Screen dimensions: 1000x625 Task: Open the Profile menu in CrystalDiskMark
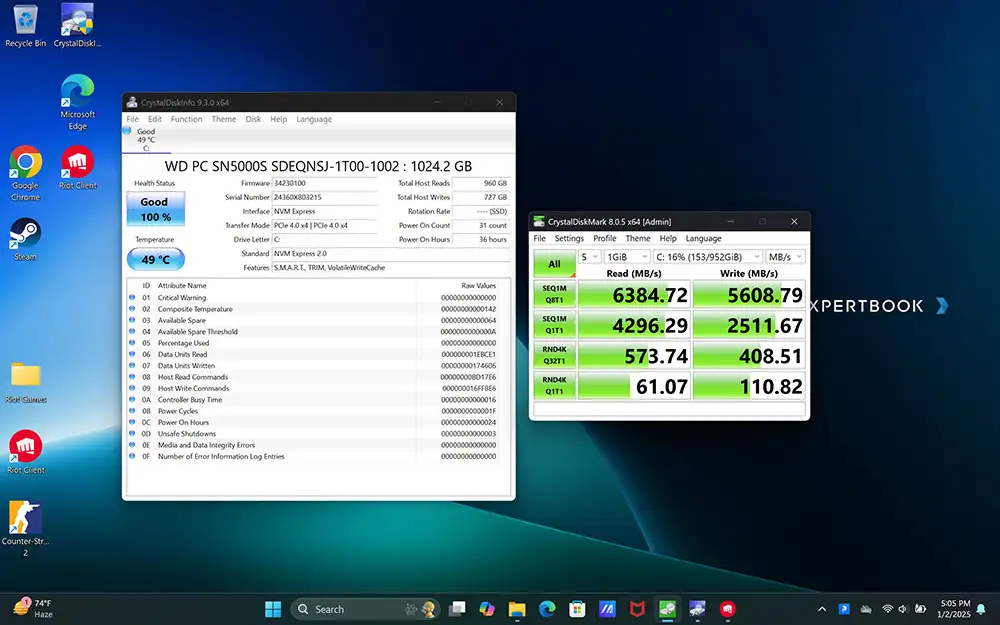pos(604,239)
